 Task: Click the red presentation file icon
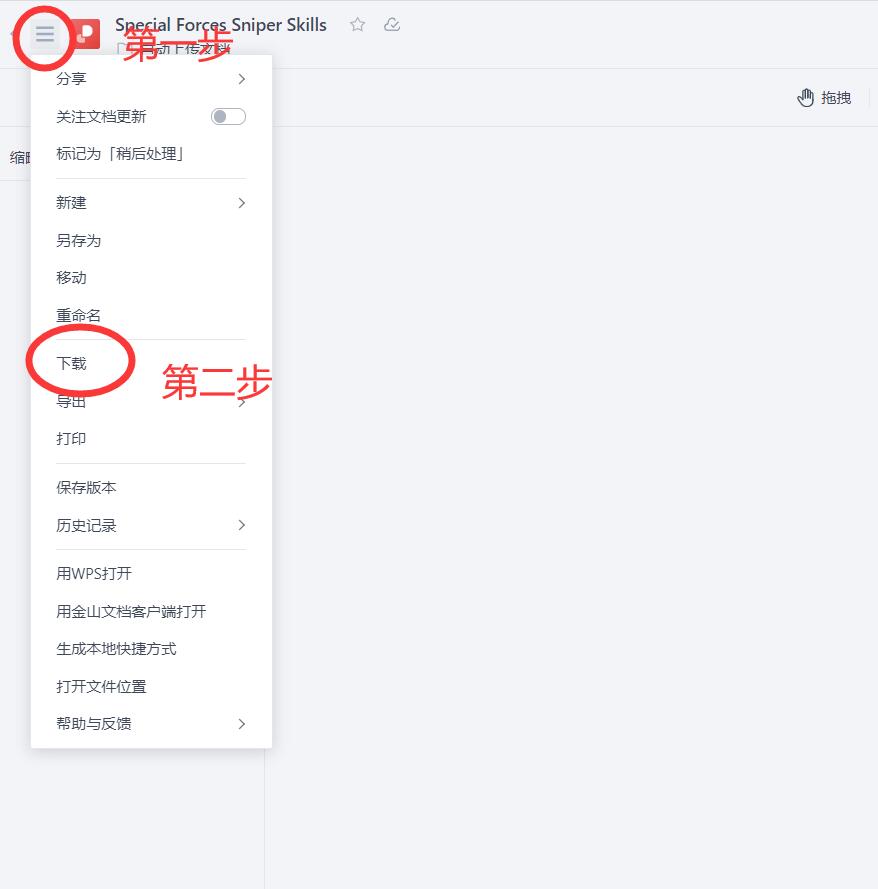[x=86, y=34]
